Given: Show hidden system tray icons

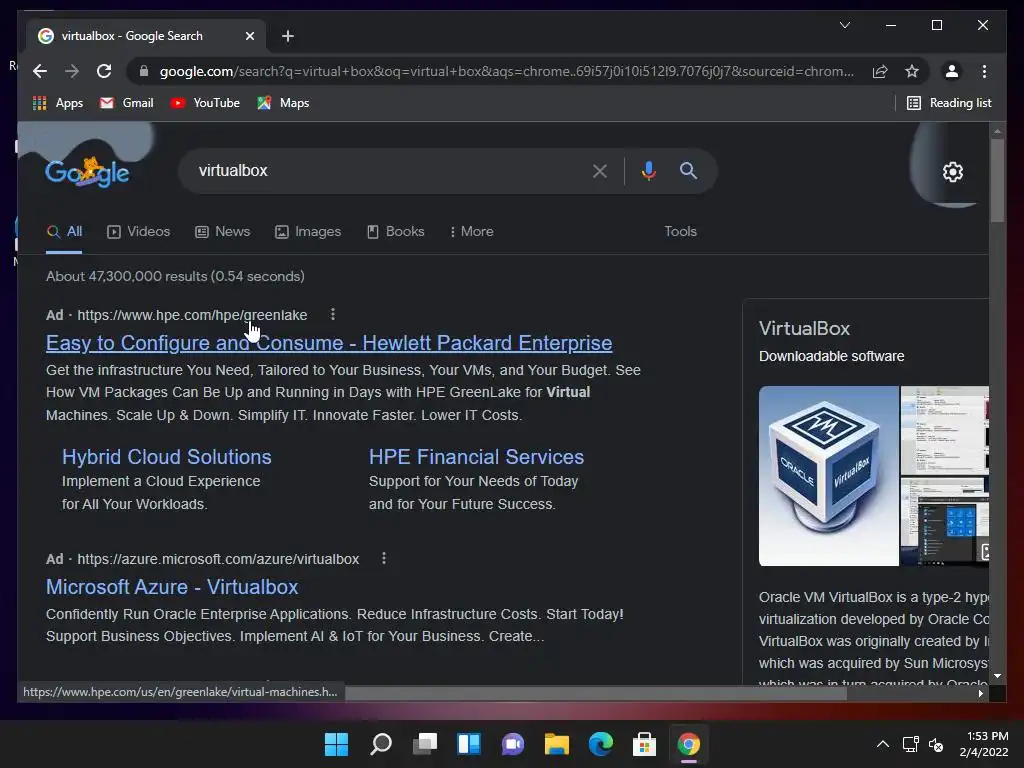Looking at the screenshot, I should tap(883, 744).
